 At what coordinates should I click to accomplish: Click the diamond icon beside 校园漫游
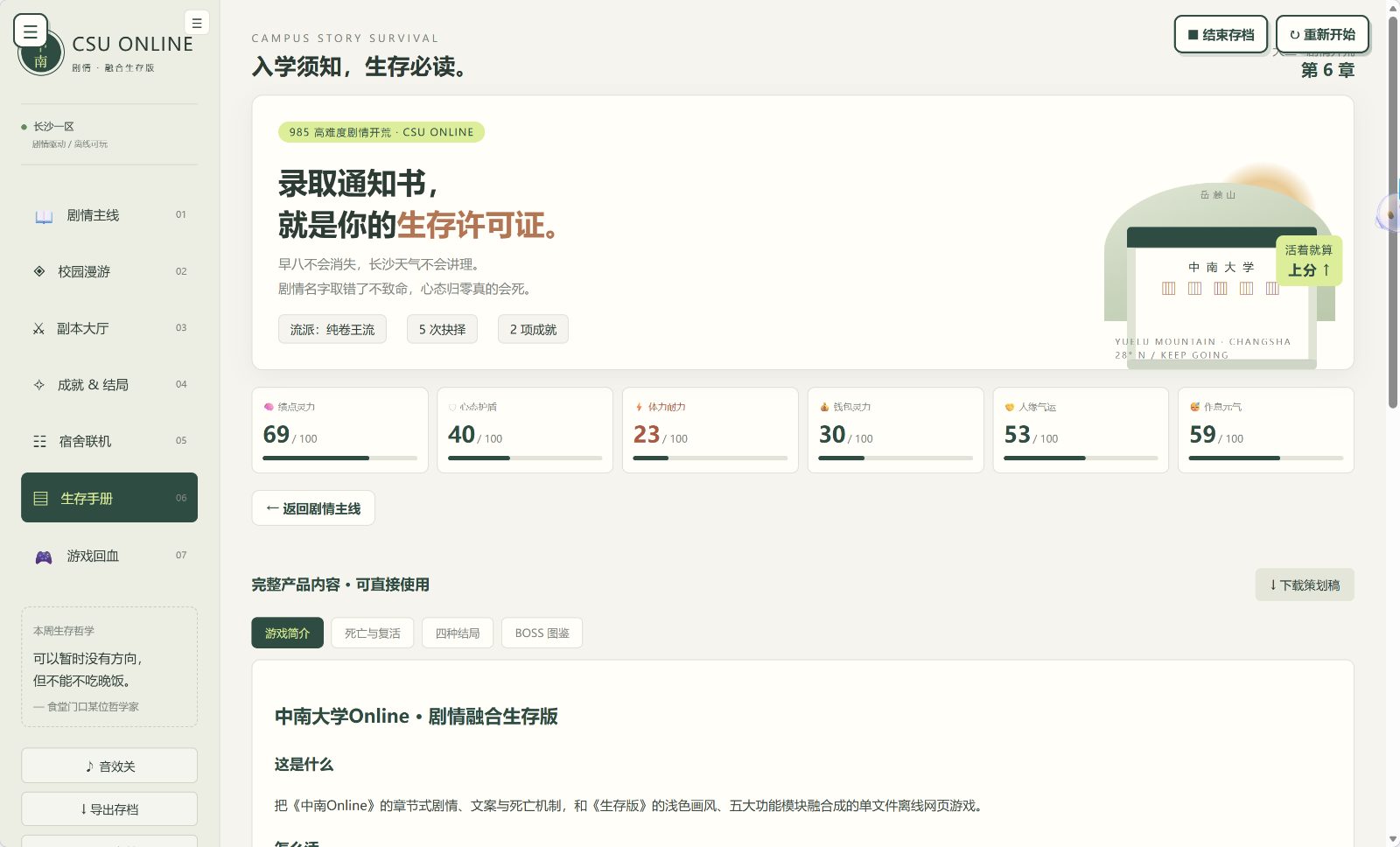(39, 271)
